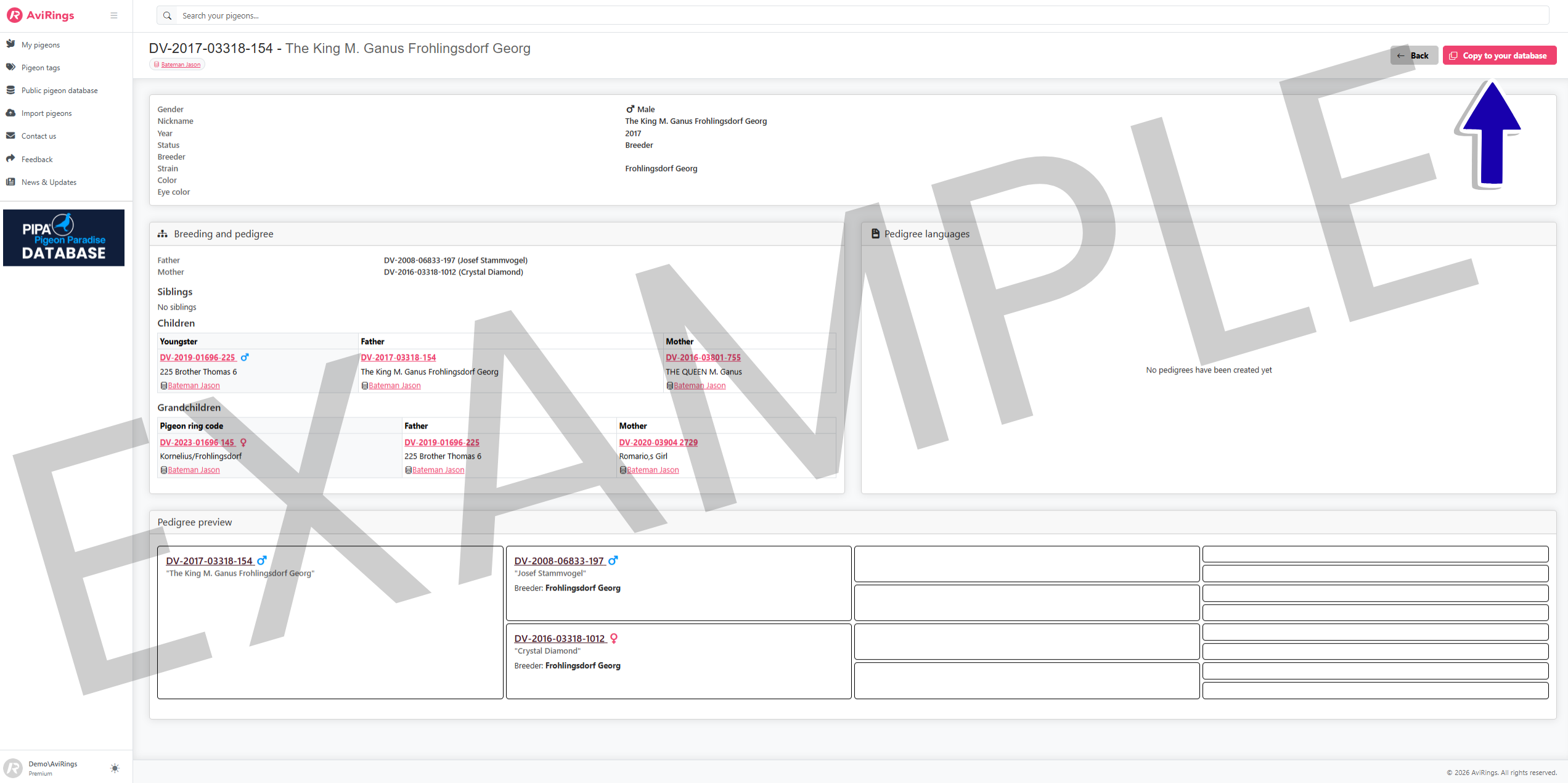This screenshot has width=1568, height=783.
Task: Open grandchild DV-2023-01696-145 link
Action: (x=197, y=443)
